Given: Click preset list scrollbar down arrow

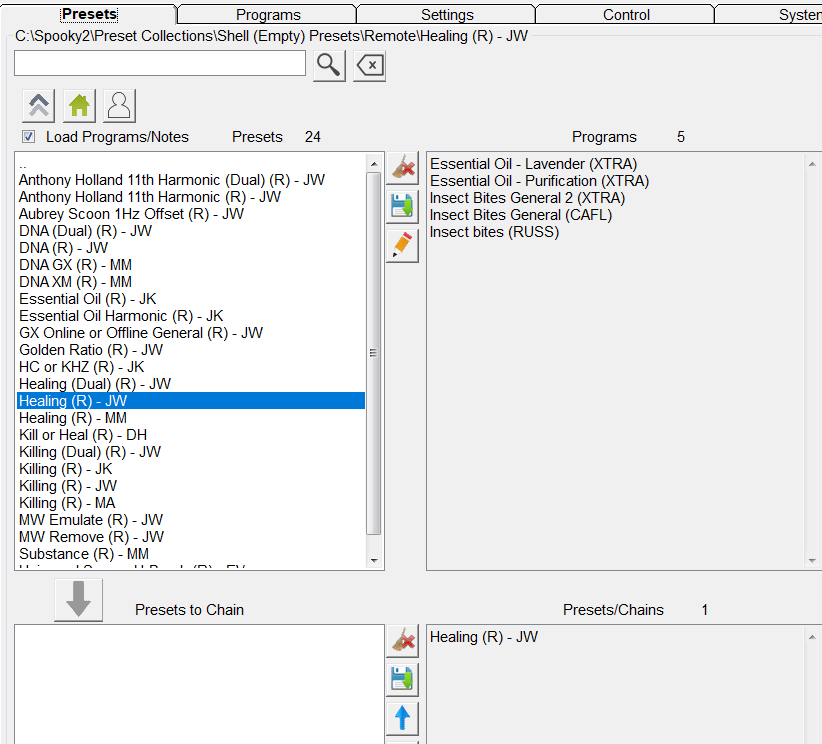Looking at the screenshot, I should coord(375,561).
